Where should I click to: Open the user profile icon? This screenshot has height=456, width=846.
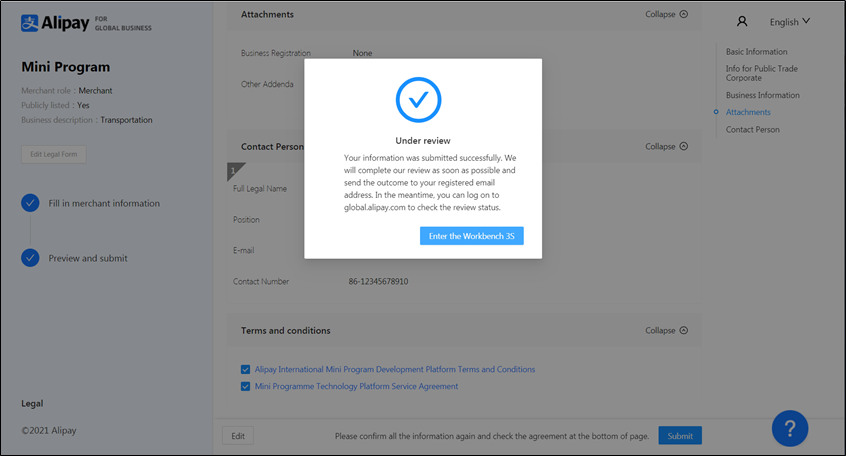(741, 21)
